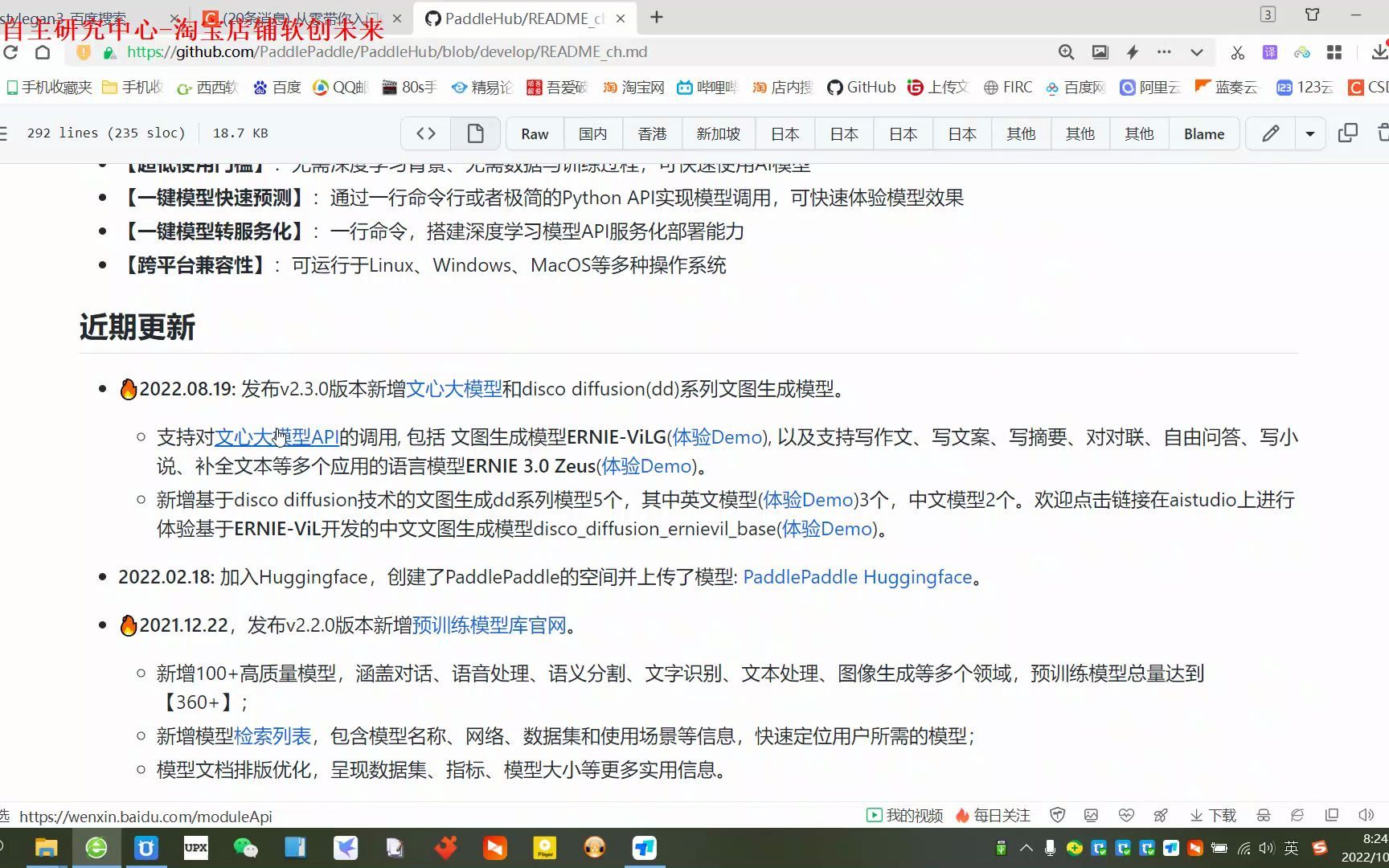This screenshot has height=868, width=1389.
Task: Open the browser downloads arrow icon
Action: pos(1379,52)
